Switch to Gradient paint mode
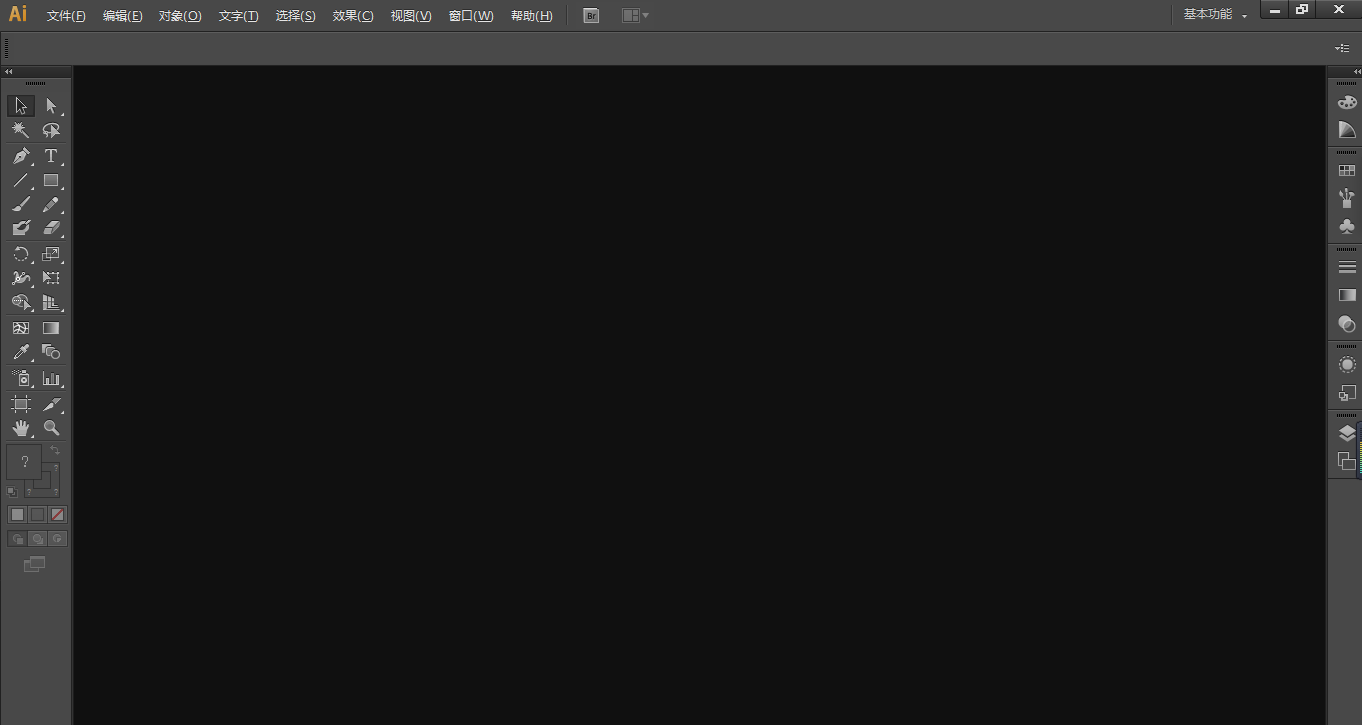Viewport: 1362px width, 725px height. (x=37, y=515)
